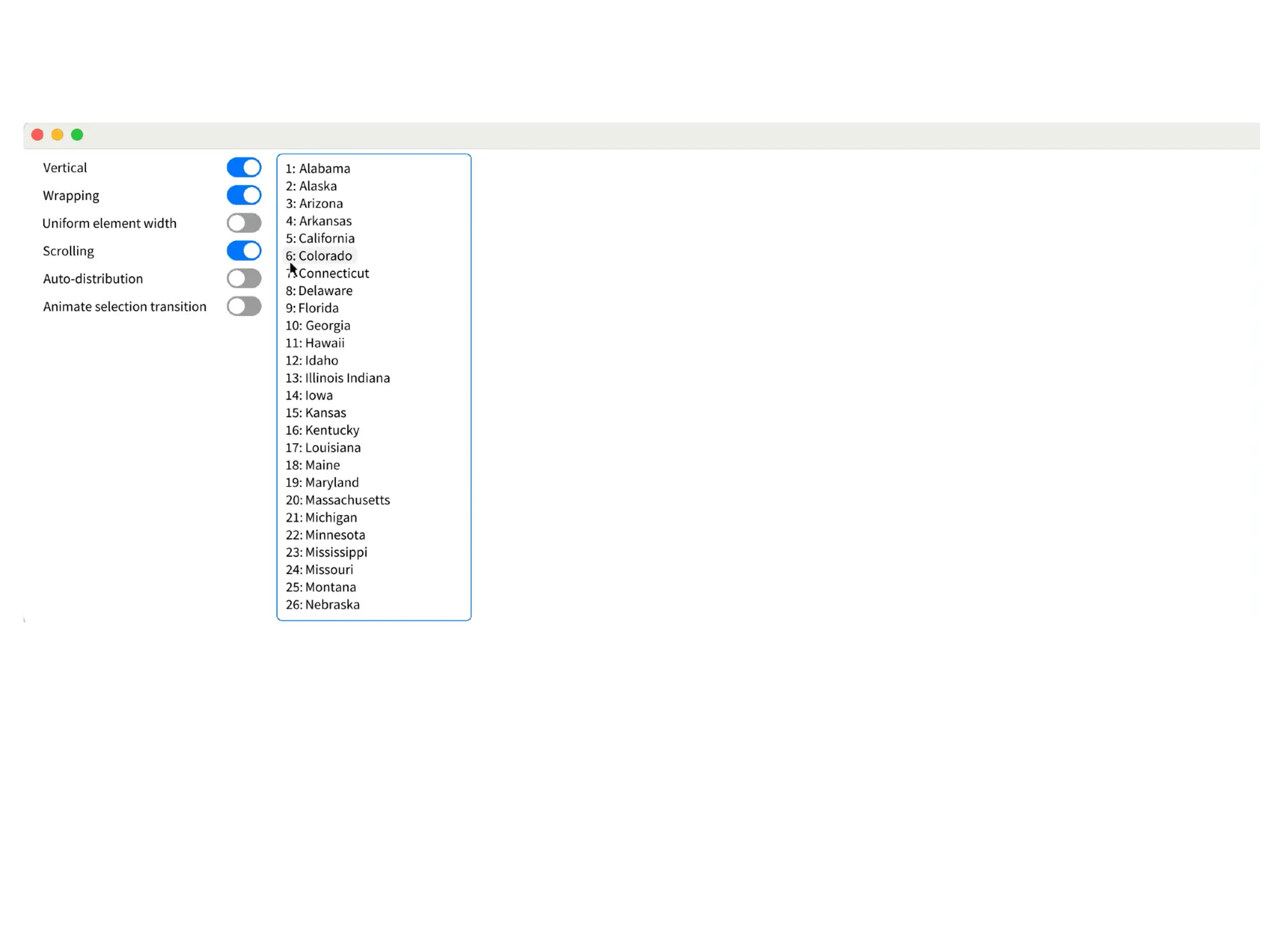Choose the 5: California list item
The height and width of the screenshot is (952, 1270).
point(320,239)
